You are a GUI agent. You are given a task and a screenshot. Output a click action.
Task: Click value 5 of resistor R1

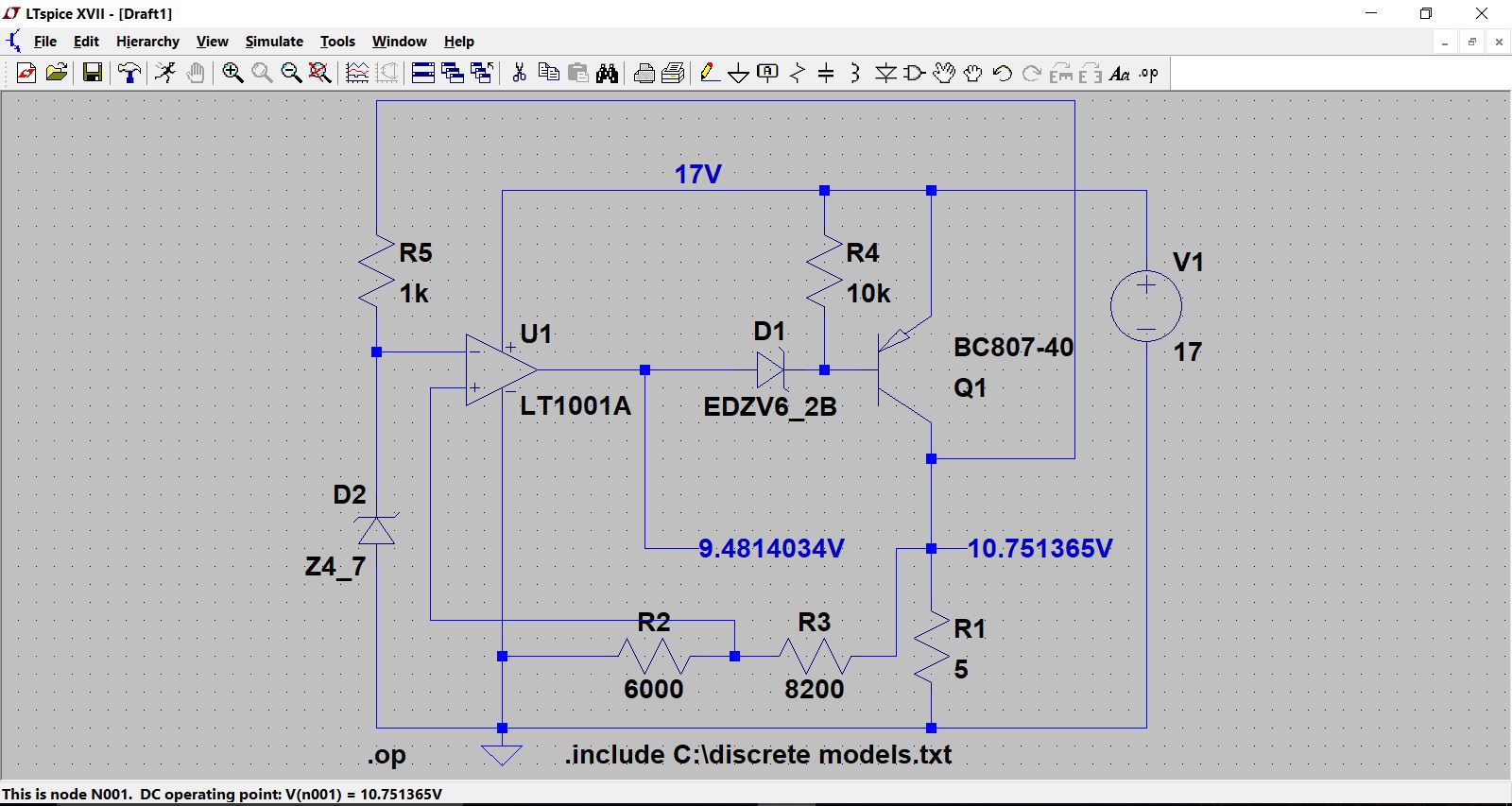coord(961,670)
